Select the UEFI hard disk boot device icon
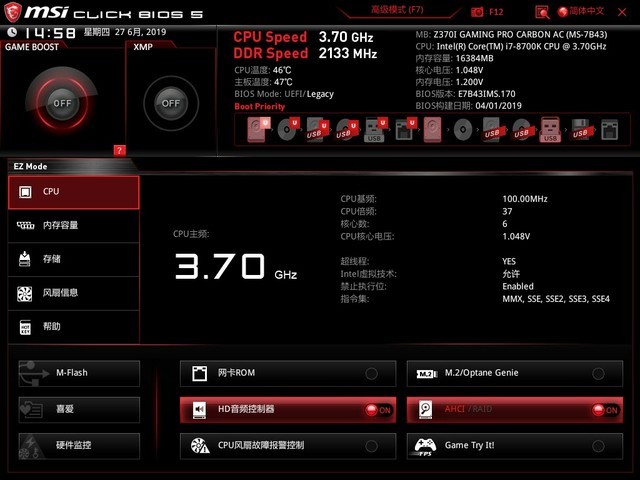This screenshot has height=480, width=640. tap(258, 129)
